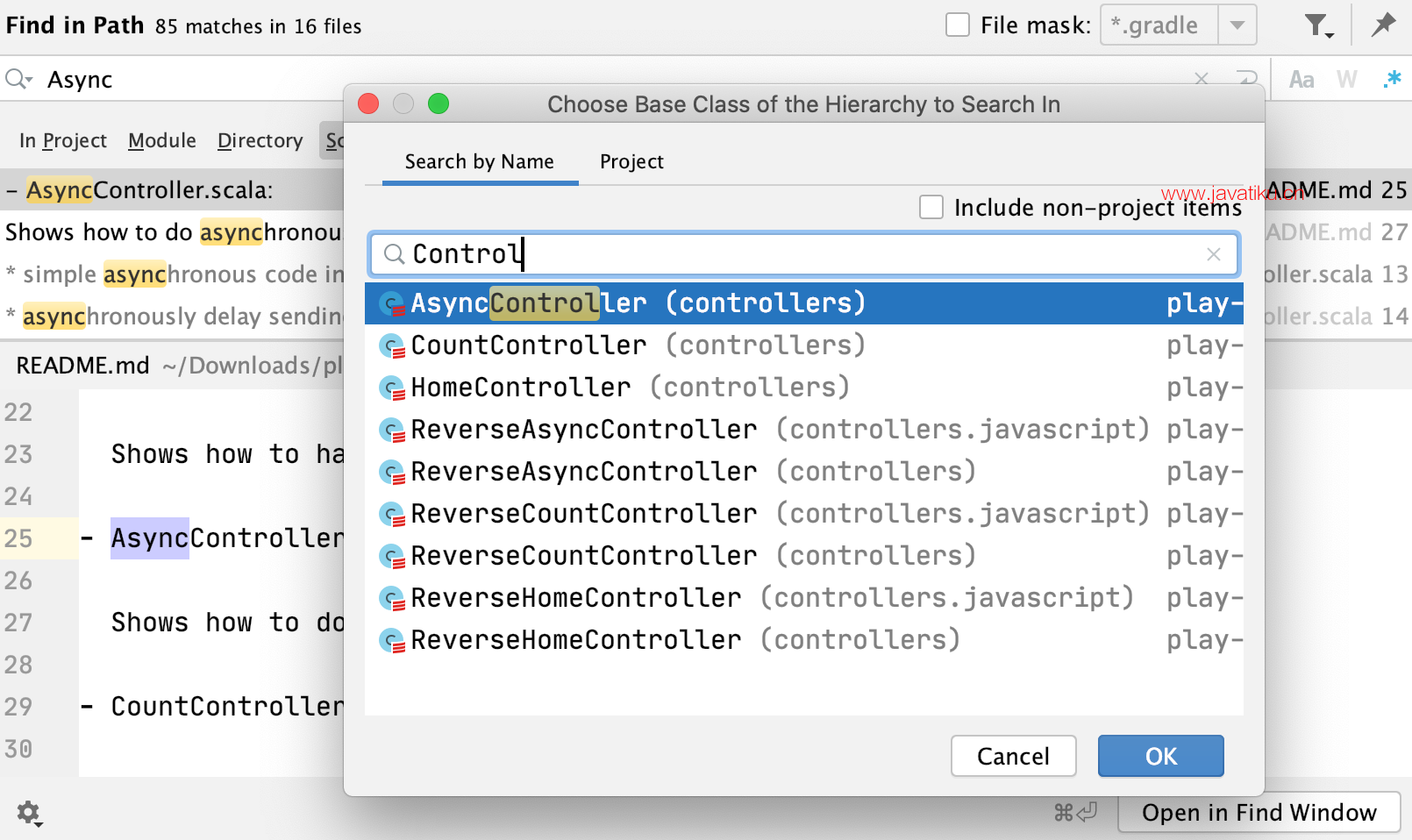This screenshot has height=840, width=1412.
Task: Open the settings gear icon
Action: click(29, 813)
